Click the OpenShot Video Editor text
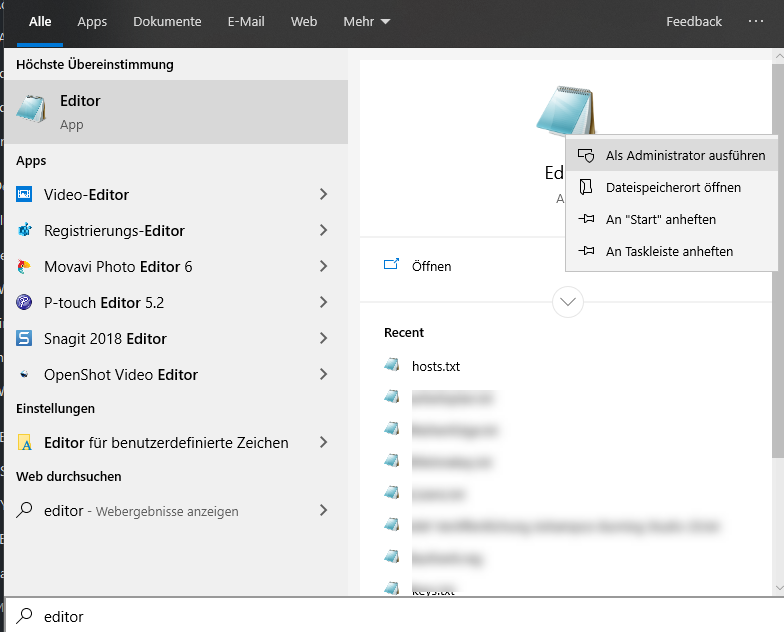 tap(121, 374)
